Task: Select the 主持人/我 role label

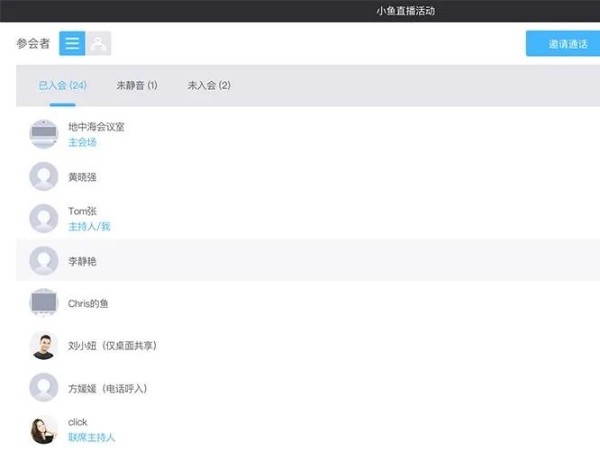Action: coord(89,227)
